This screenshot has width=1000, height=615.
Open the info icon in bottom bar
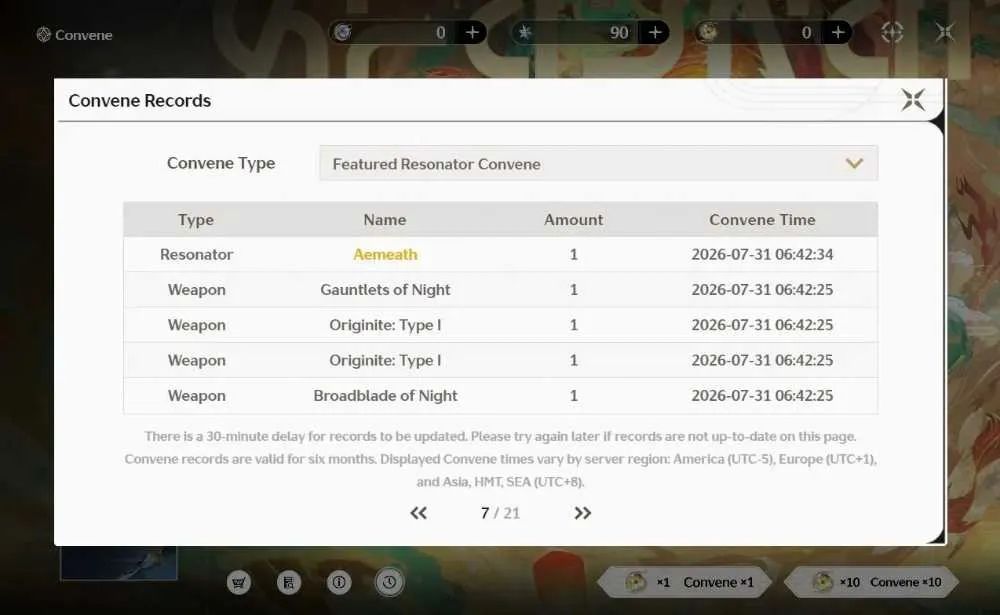coord(339,582)
